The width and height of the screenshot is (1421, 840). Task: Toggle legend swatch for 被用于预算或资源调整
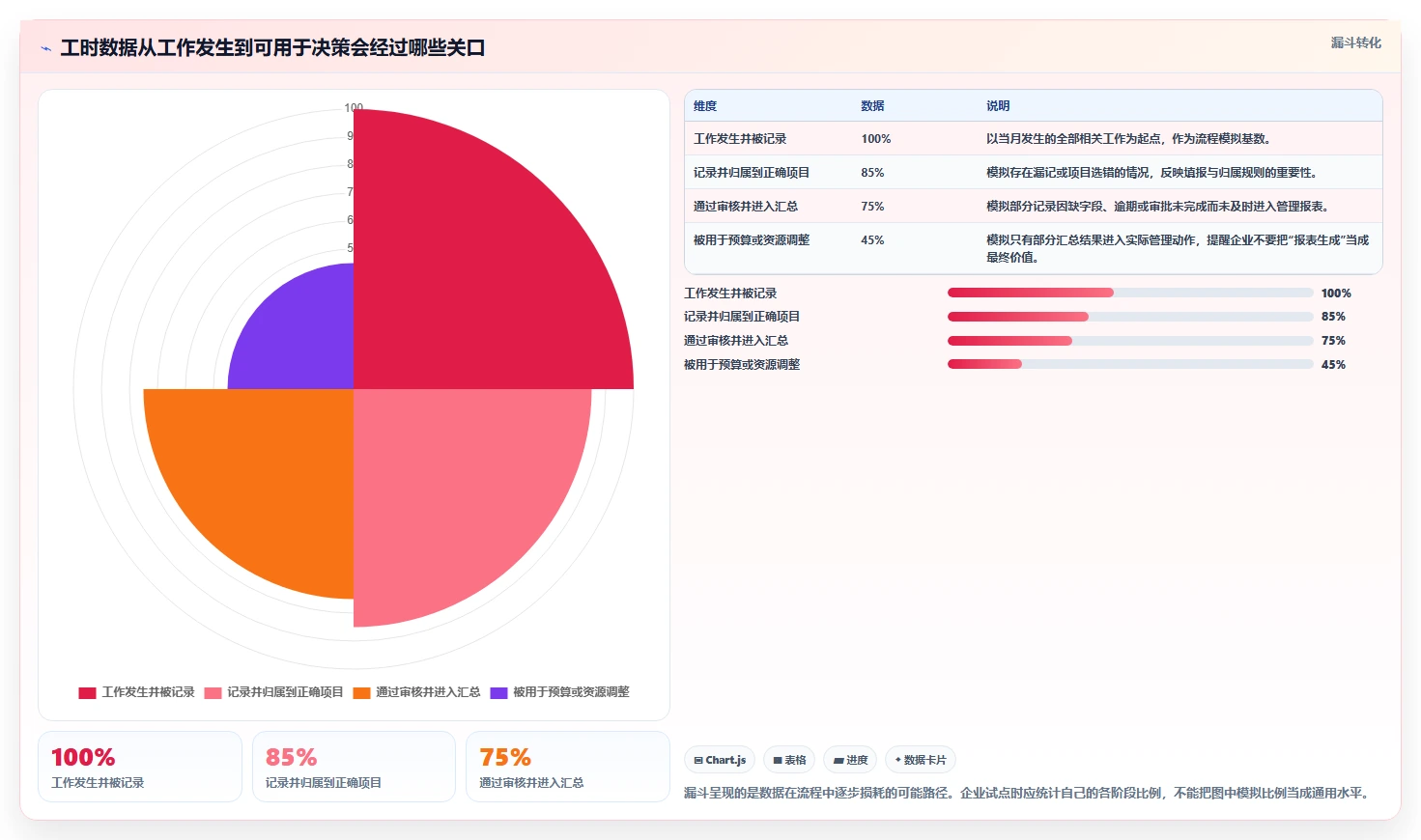click(498, 692)
